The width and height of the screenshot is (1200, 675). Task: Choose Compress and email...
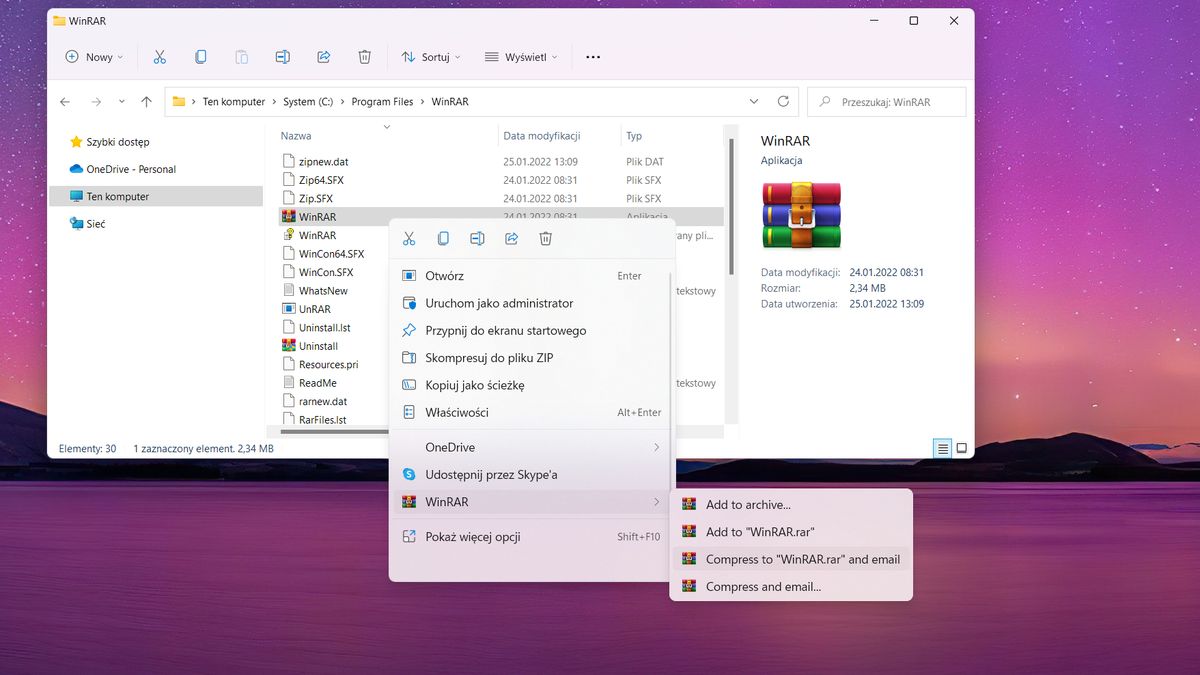(791, 586)
